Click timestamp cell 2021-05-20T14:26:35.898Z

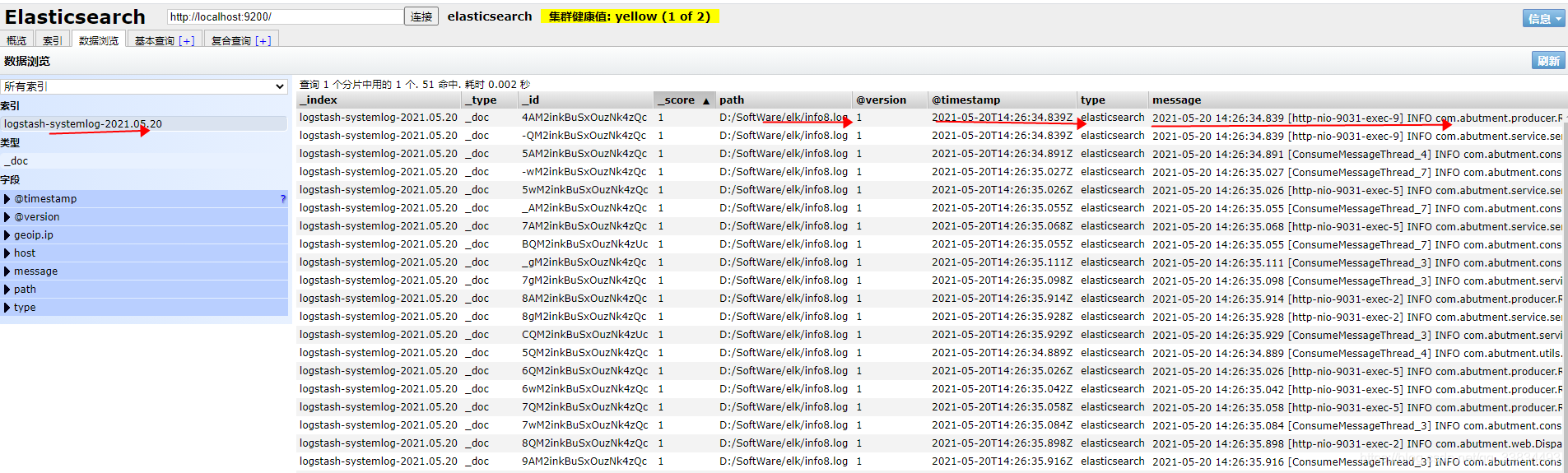point(1002,443)
